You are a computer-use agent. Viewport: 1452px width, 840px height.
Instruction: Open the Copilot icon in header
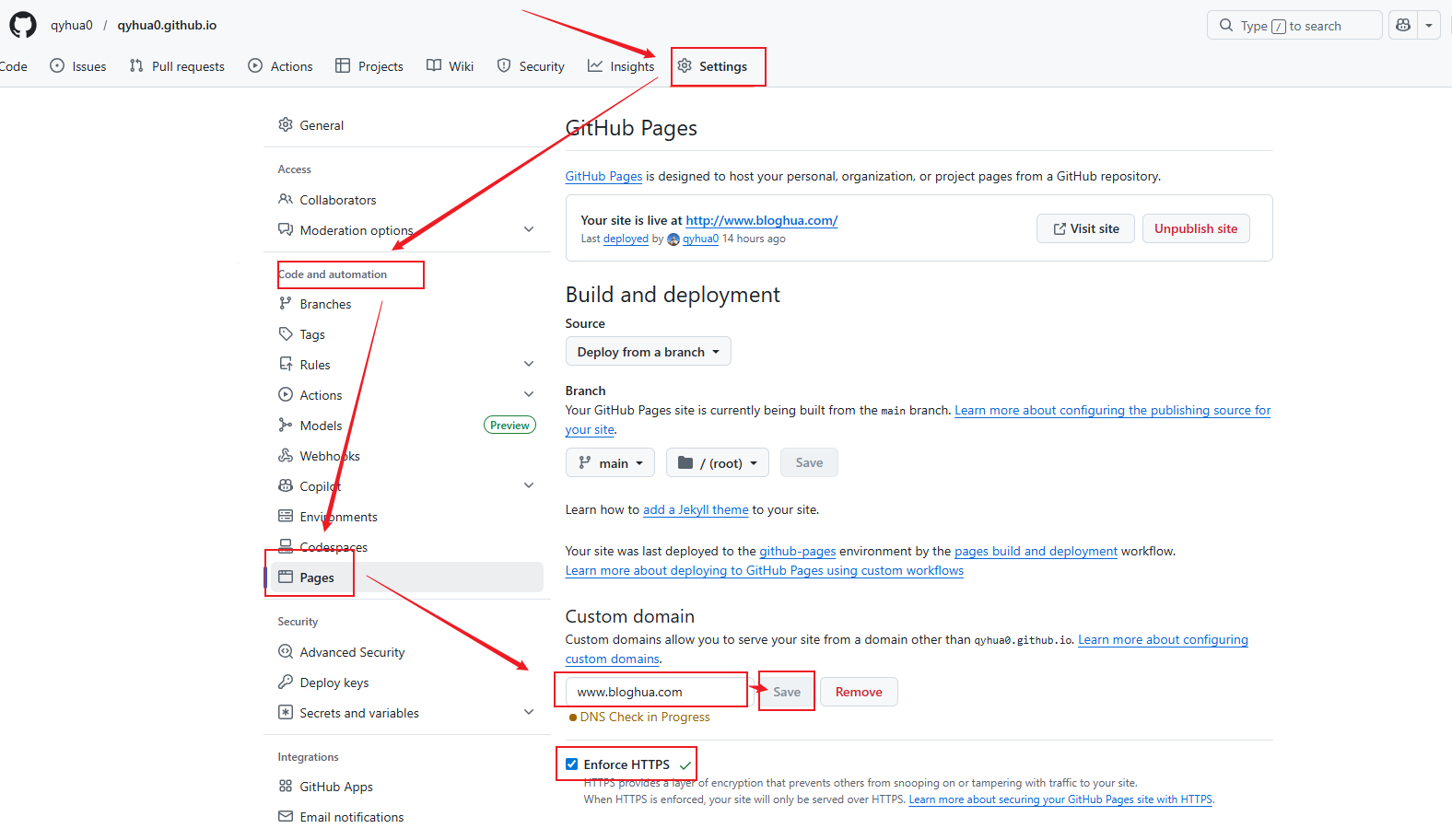pyautogui.click(x=1403, y=26)
